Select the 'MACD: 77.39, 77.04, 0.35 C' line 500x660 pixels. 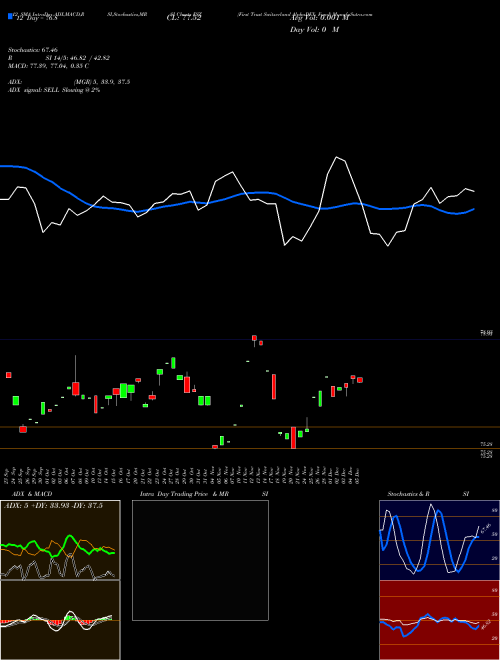click(x=48, y=66)
